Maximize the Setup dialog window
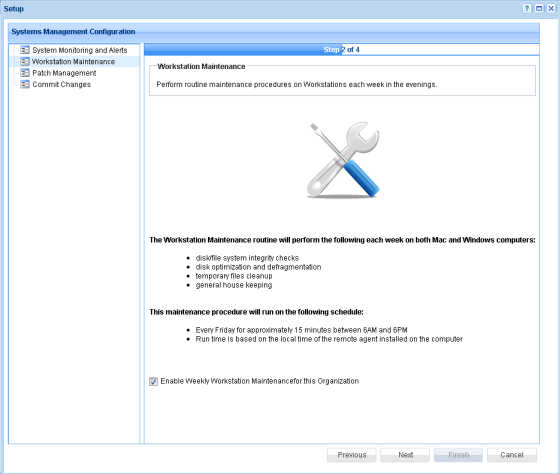 (539, 9)
